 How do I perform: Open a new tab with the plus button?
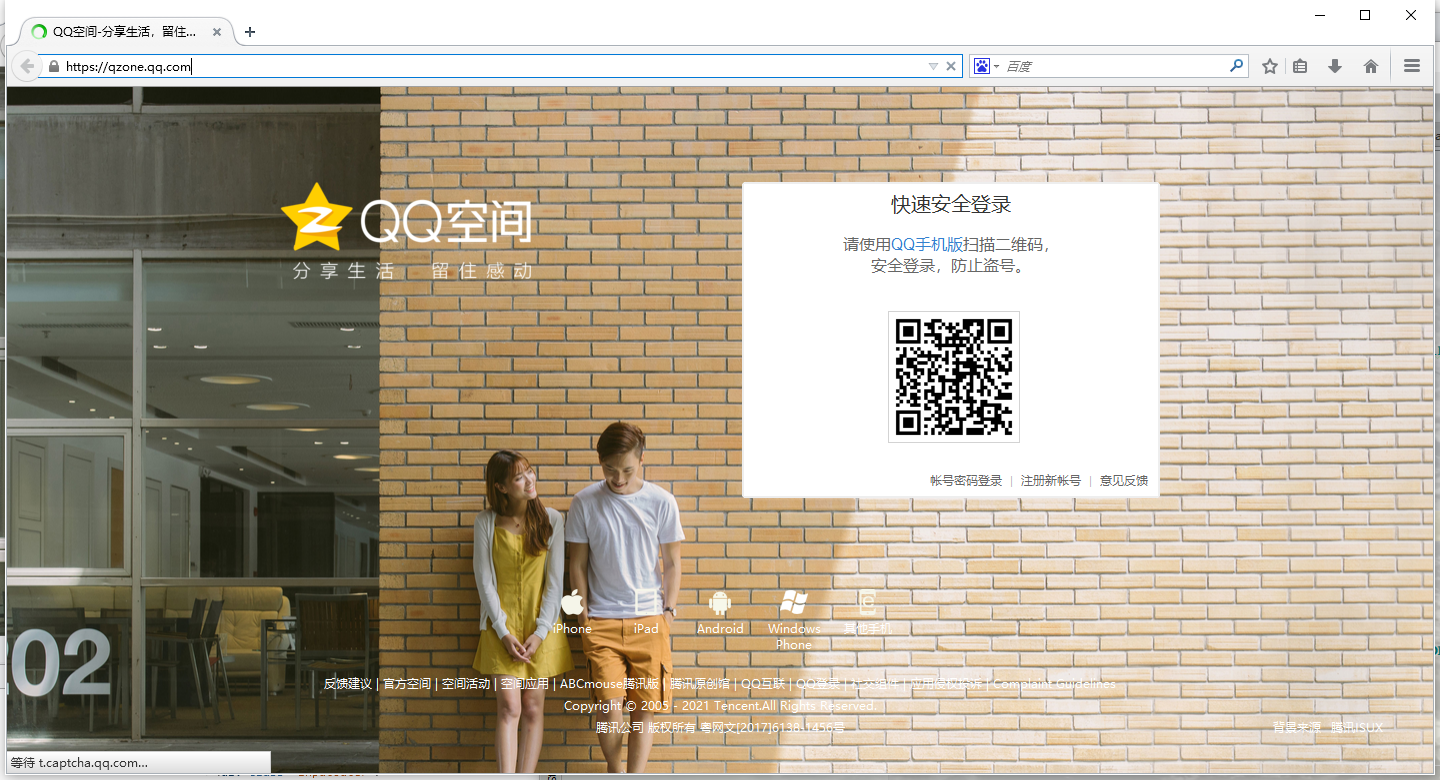[x=248, y=31]
